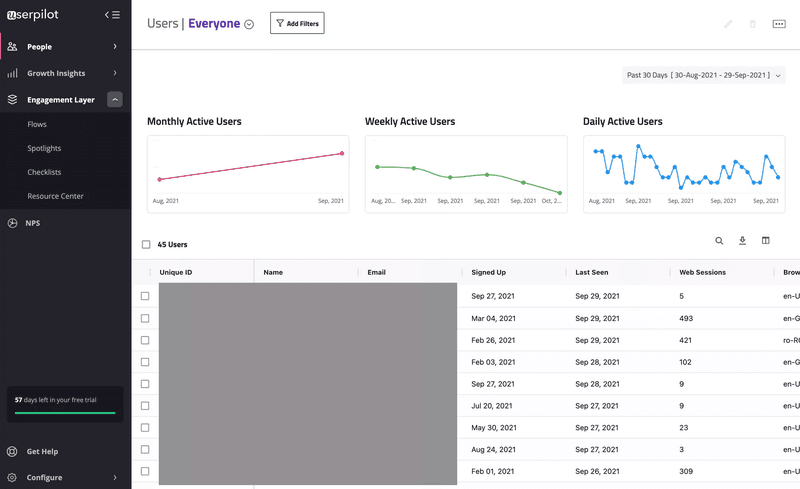800x489 pixels.
Task: Expand the Everyone segment dropdown
Action: (249, 25)
